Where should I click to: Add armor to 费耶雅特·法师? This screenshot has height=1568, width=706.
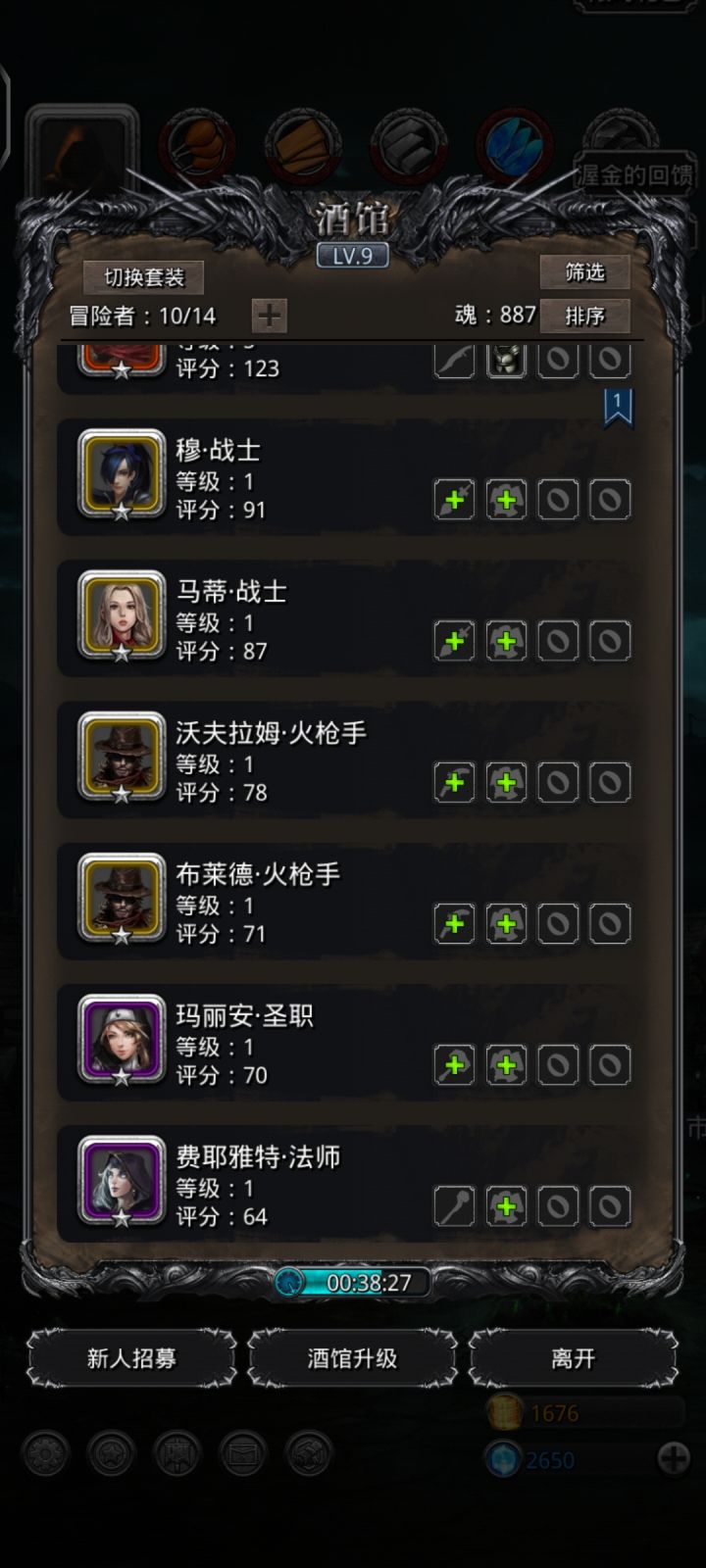[x=506, y=1205]
